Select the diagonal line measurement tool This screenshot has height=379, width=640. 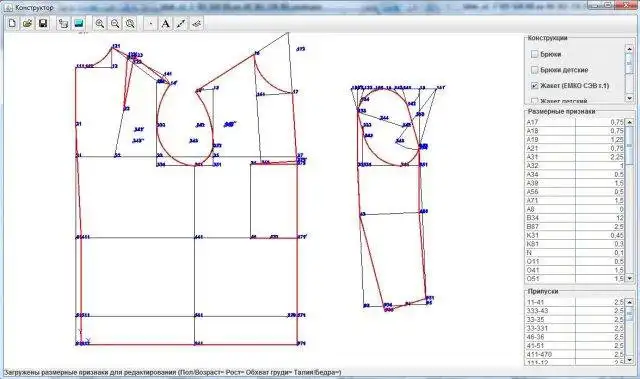tap(181, 23)
